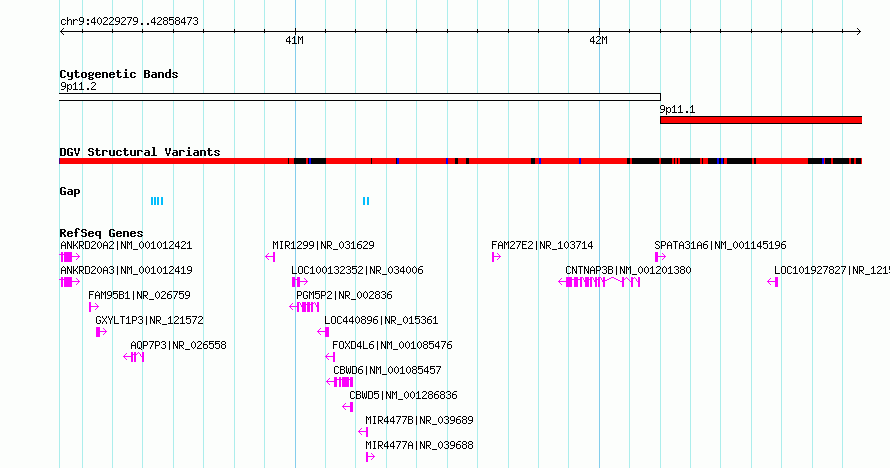Click the second gap marker pair

tap(366, 201)
